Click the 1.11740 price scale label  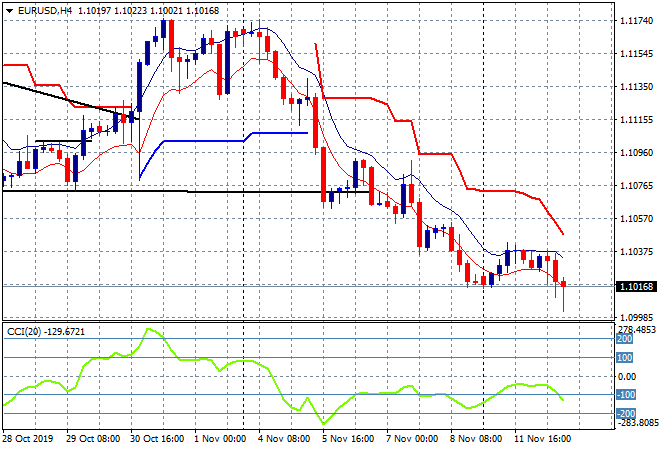pos(637,21)
